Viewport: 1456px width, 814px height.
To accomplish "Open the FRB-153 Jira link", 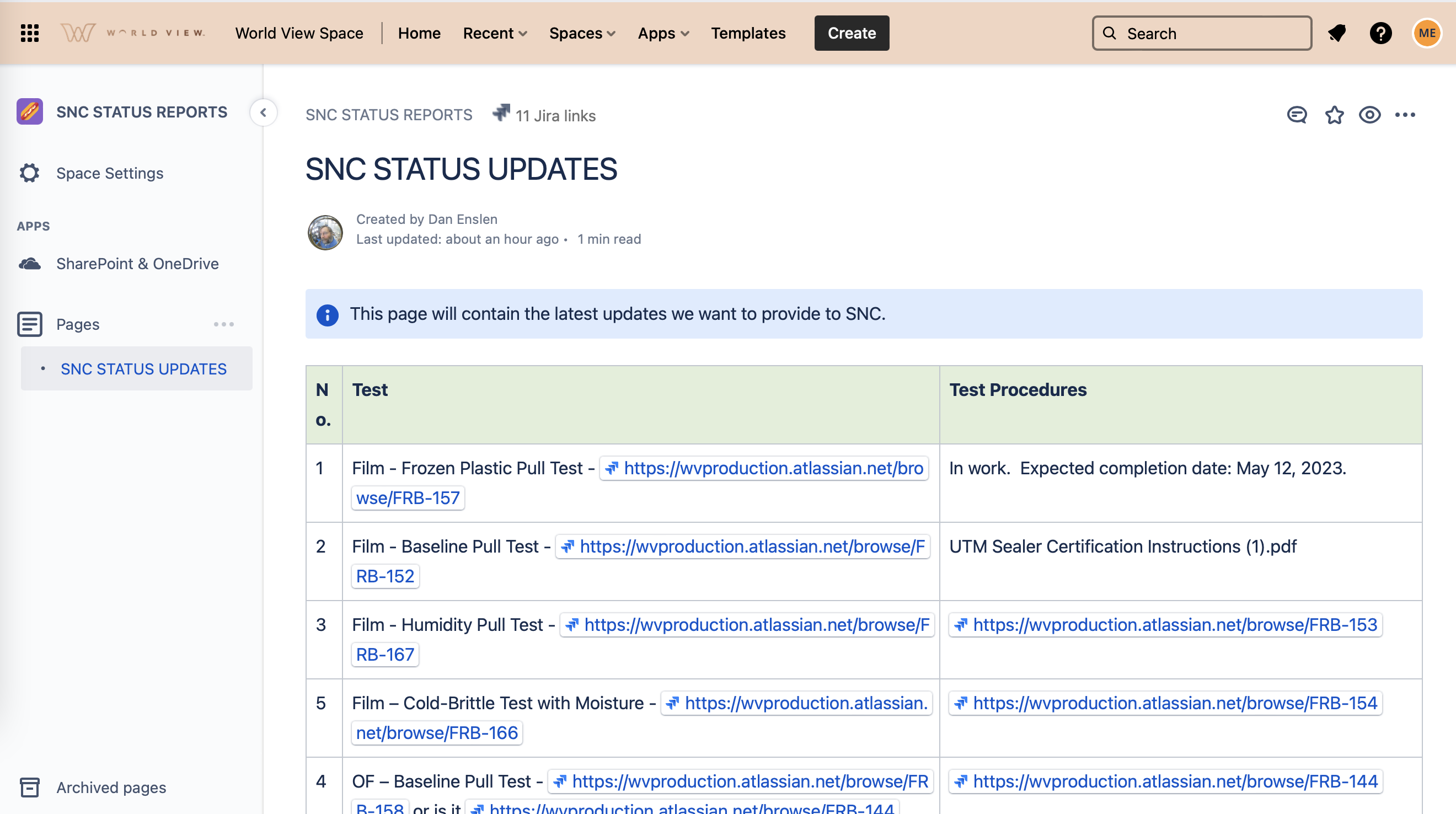I will pos(1165,625).
